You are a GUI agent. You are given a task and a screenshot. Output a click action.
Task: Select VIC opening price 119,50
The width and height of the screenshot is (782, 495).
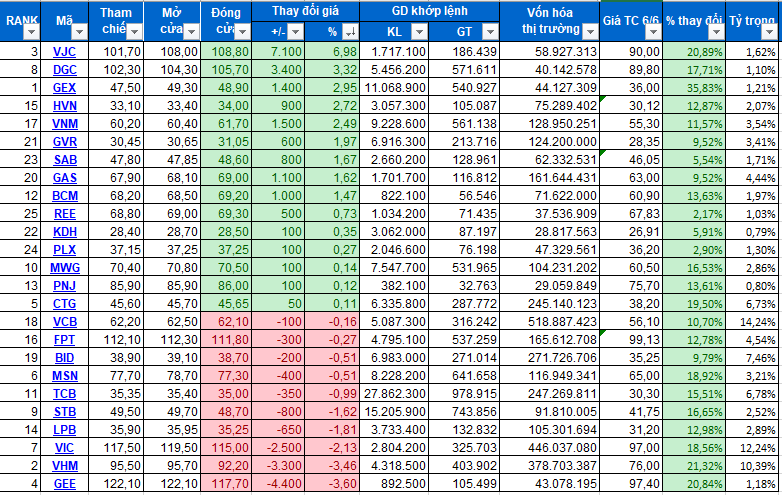[172, 447]
